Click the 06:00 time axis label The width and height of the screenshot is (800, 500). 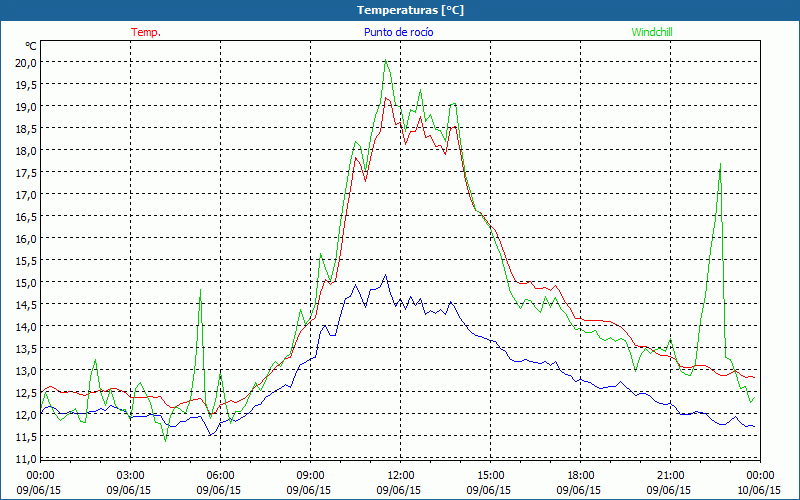[220, 476]
